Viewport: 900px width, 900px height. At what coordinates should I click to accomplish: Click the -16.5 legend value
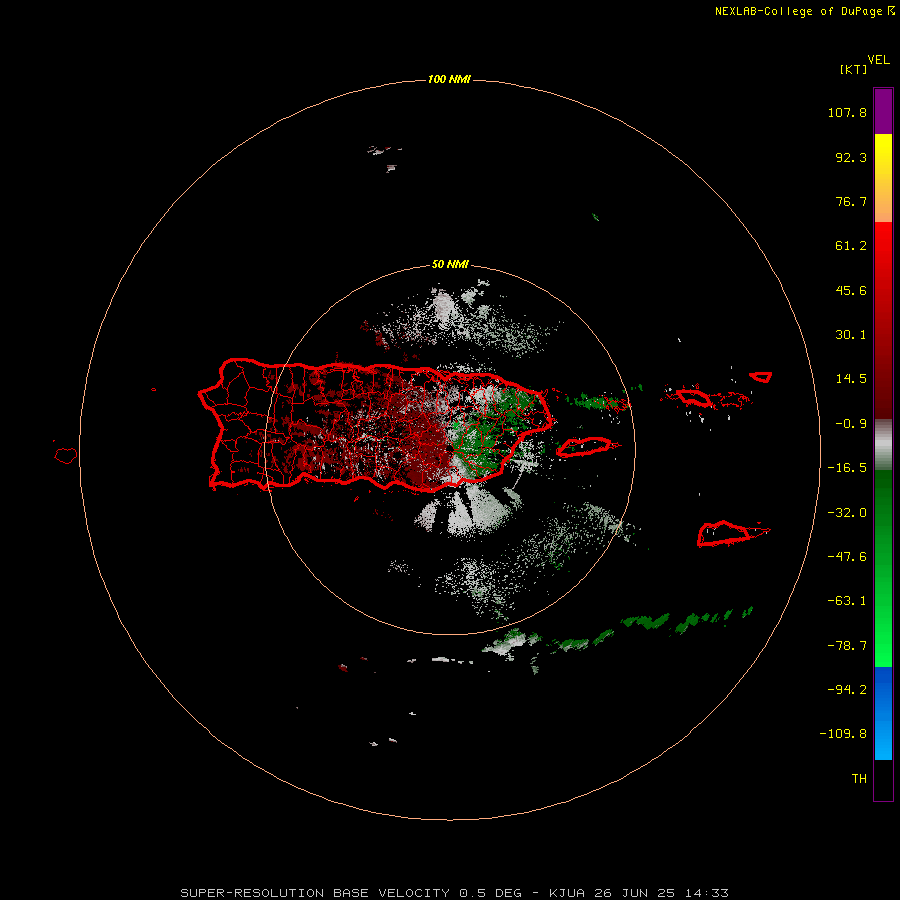[847, 468]
